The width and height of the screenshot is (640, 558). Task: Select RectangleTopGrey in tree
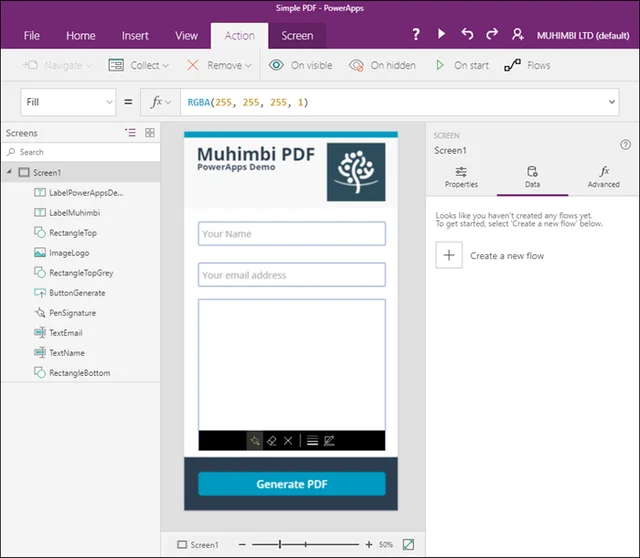81,273
